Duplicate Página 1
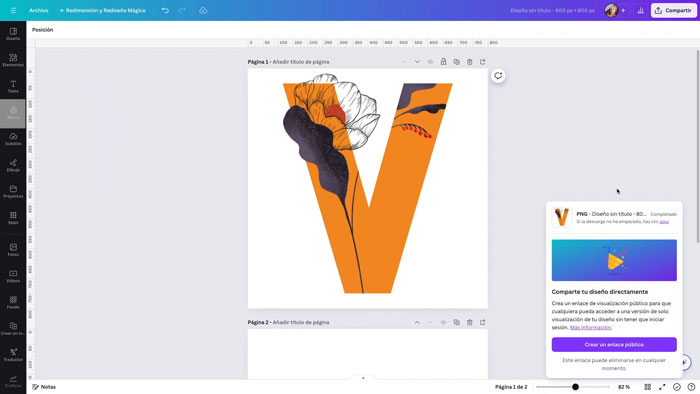Screen dimensions: 700x394 point(456,62)
